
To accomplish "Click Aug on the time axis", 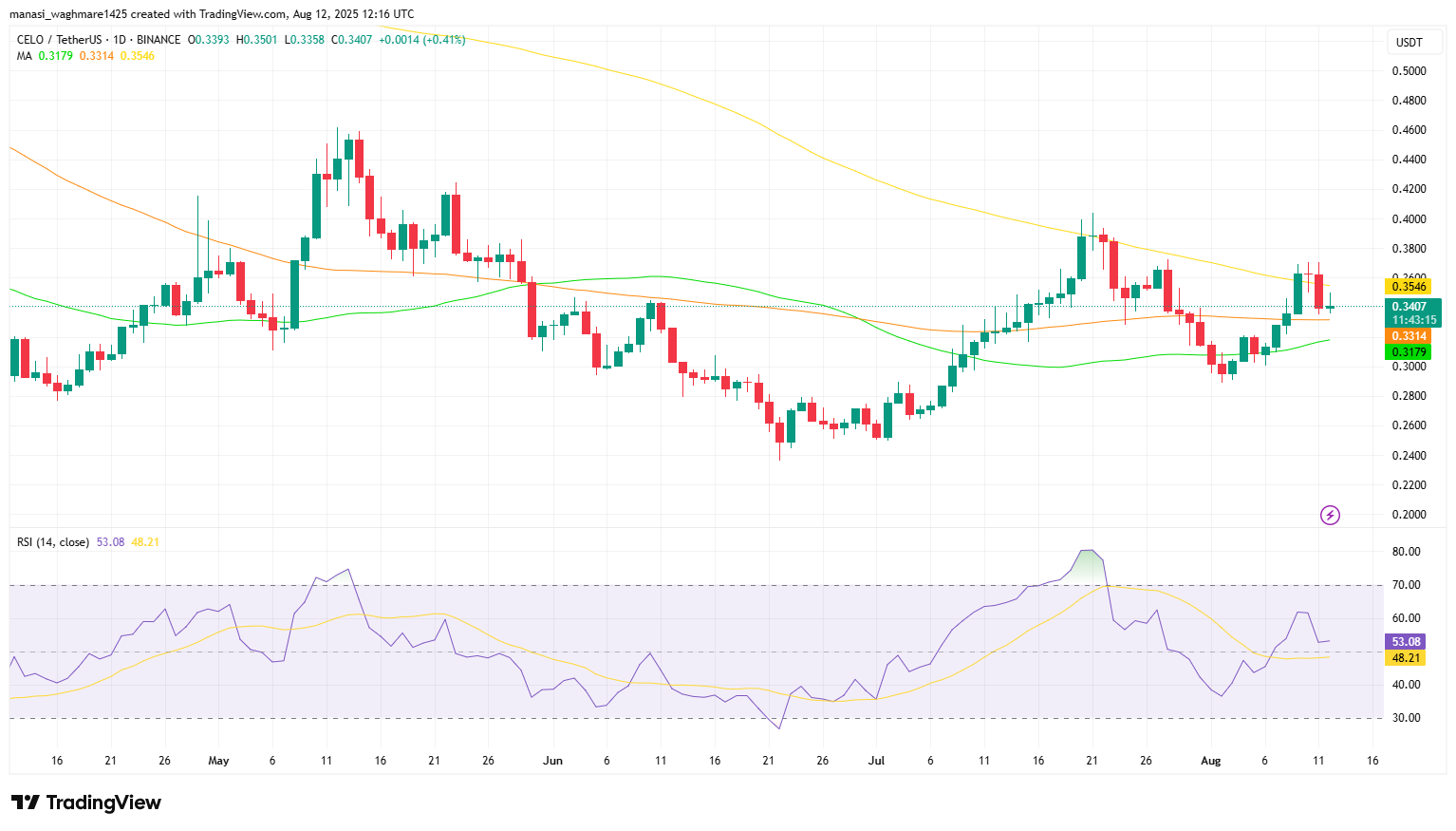I will tap(1211, 761).
